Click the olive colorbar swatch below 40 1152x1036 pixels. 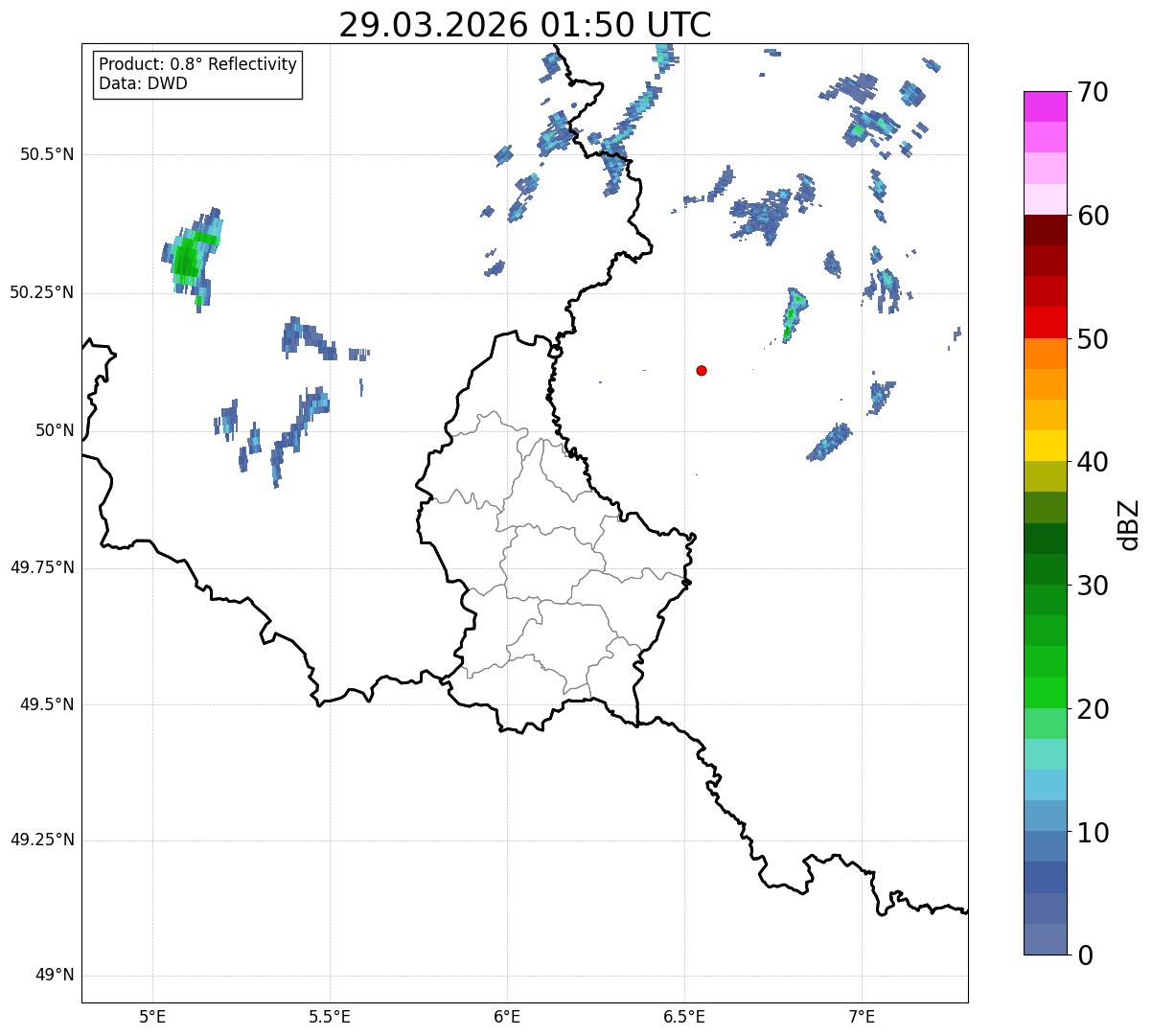click(1045, 476)
